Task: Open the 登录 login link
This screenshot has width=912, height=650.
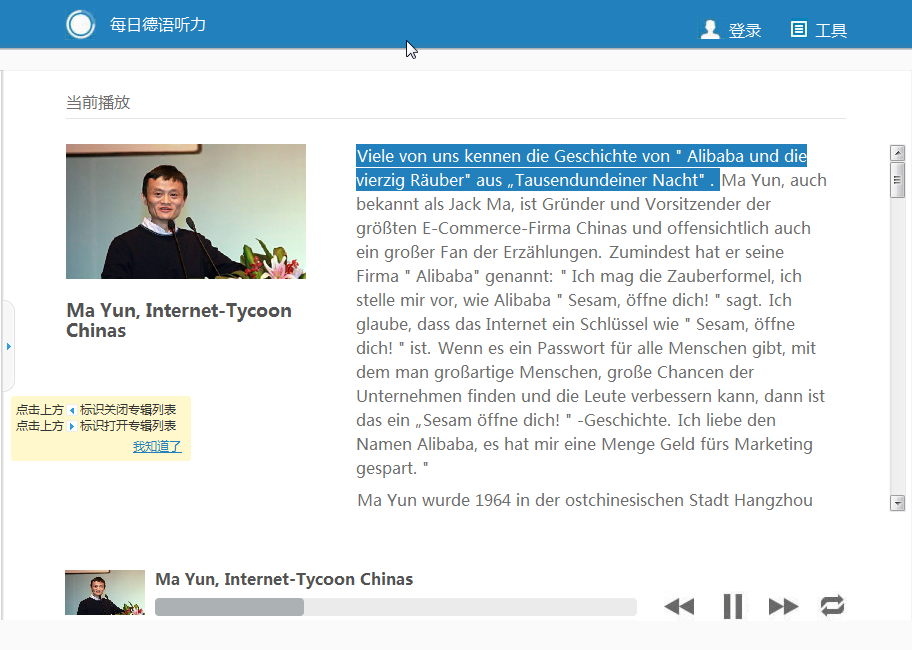Action: click(x=745, y=30)
